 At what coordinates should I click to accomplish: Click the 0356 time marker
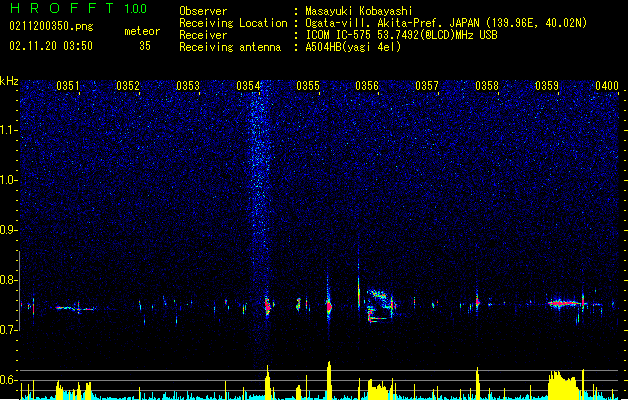pos(367,85)
